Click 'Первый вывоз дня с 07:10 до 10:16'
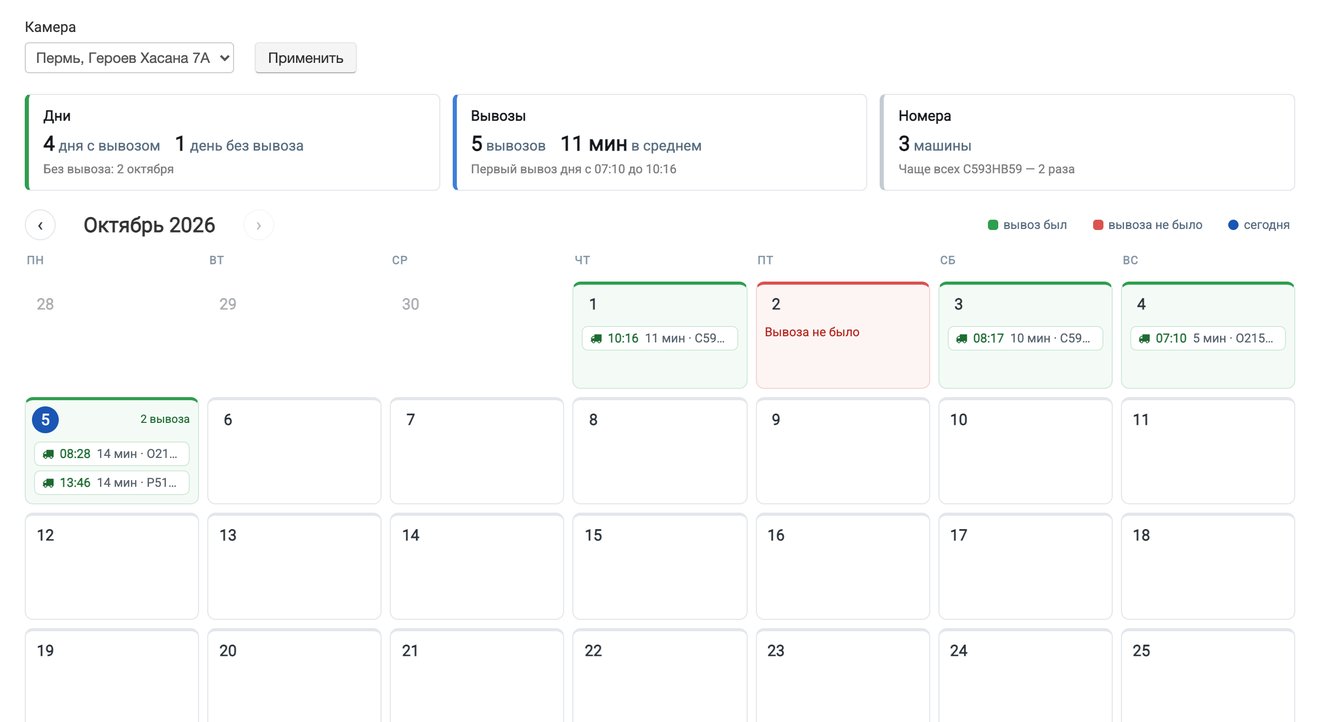 click(x=574, y=169)
